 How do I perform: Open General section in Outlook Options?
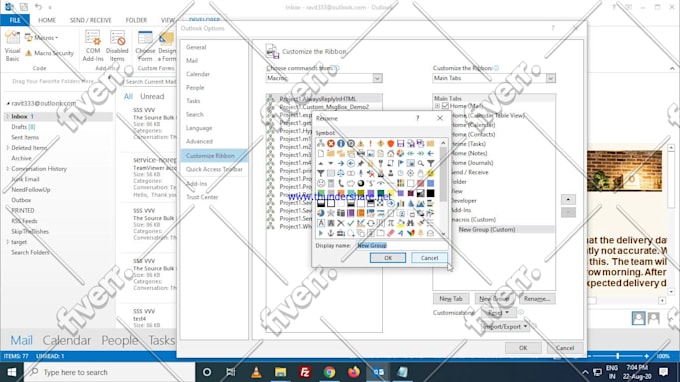(x=214, y=47)
